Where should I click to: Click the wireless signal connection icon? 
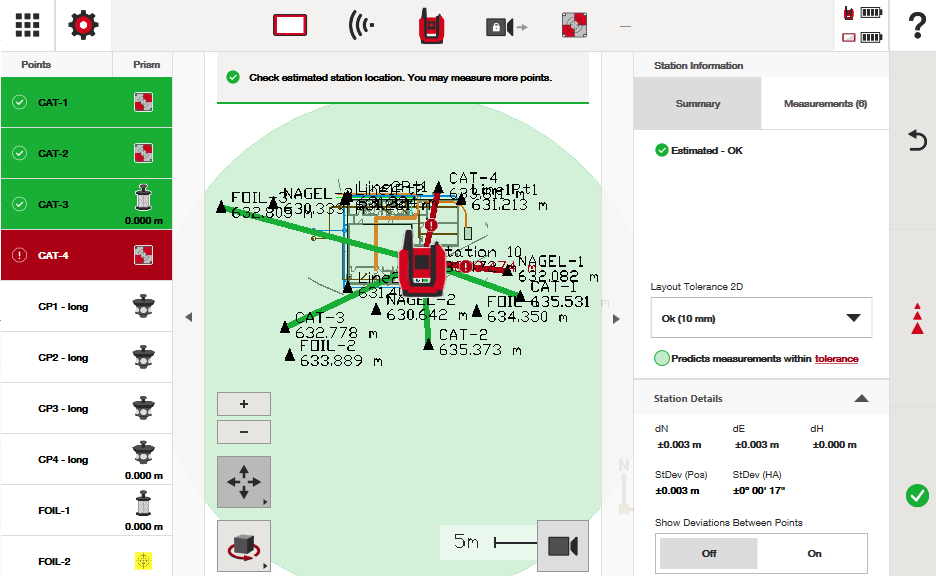tap(361, 25)
